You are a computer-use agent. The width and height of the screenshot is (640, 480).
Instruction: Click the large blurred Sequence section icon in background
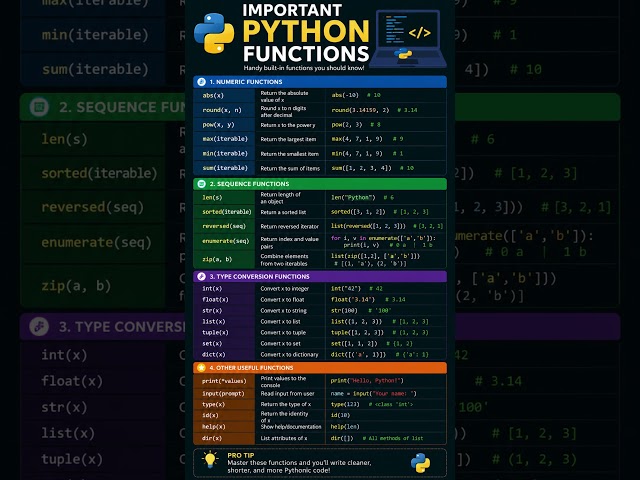click(39, 107)
